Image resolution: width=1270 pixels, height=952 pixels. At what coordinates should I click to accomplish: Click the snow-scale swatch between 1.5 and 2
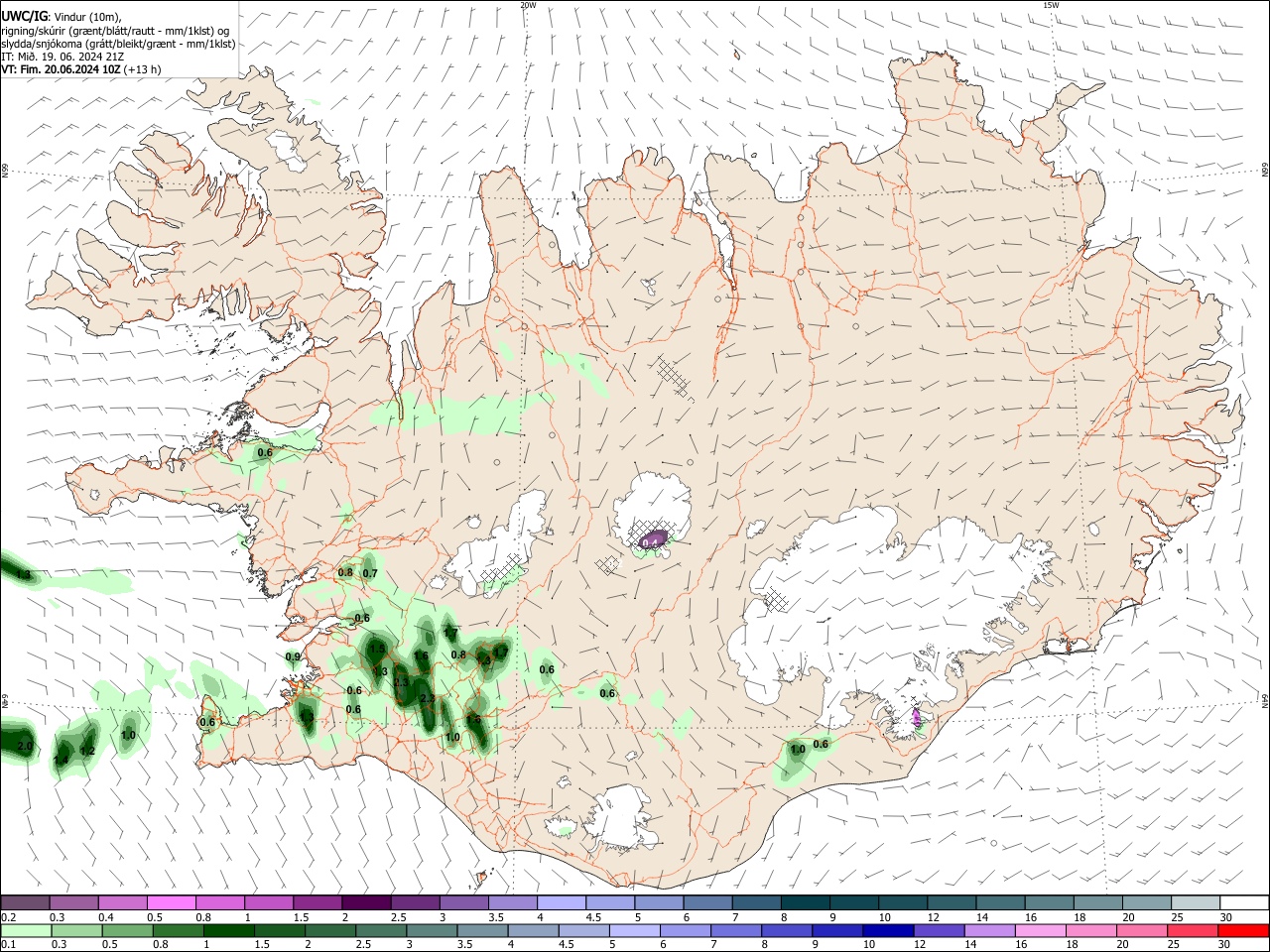[x=317, y=903]
